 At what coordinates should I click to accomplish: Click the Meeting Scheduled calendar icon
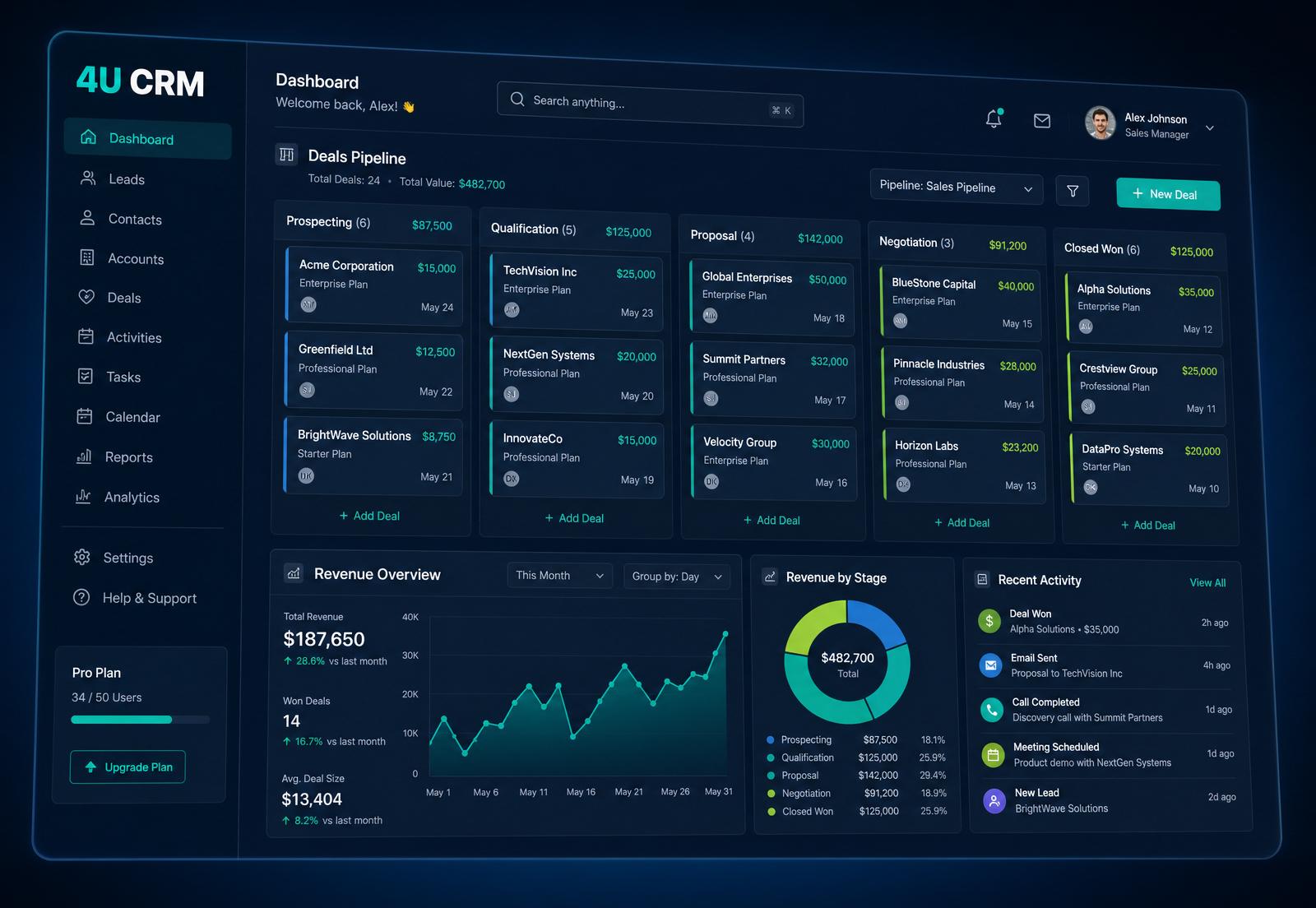click(x=994, y=754)
